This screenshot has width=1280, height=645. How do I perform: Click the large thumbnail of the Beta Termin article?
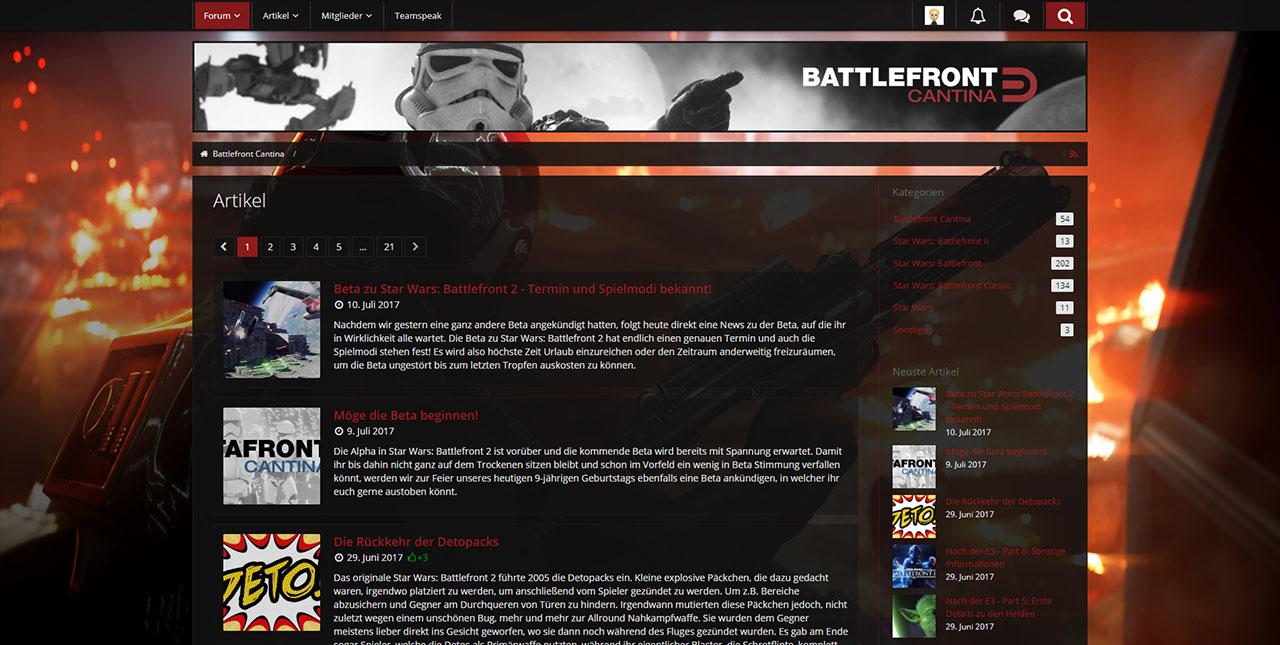coord(272,329)
